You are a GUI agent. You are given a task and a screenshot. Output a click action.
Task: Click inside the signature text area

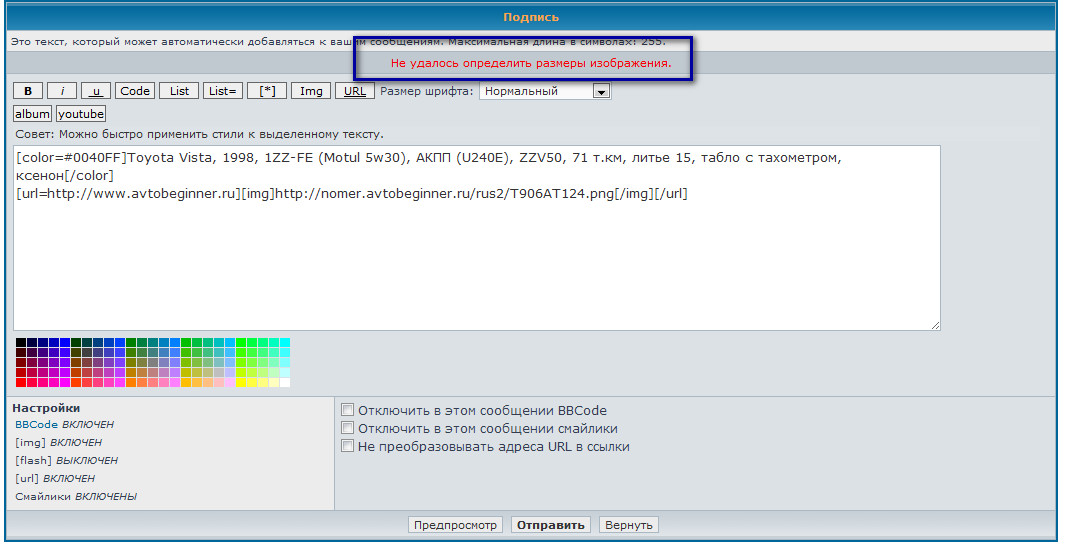[x=476, y=260]
